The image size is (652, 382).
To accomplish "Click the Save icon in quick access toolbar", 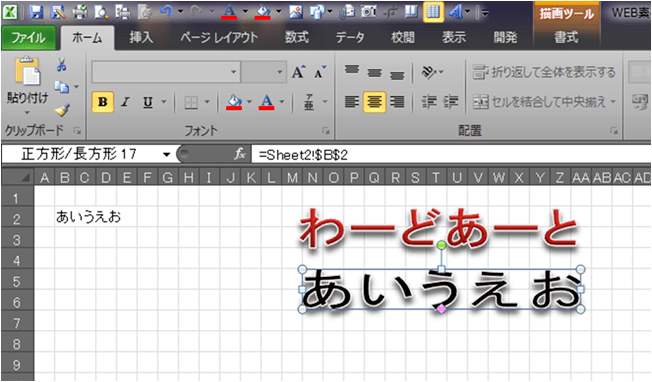I will coord(37,12).
